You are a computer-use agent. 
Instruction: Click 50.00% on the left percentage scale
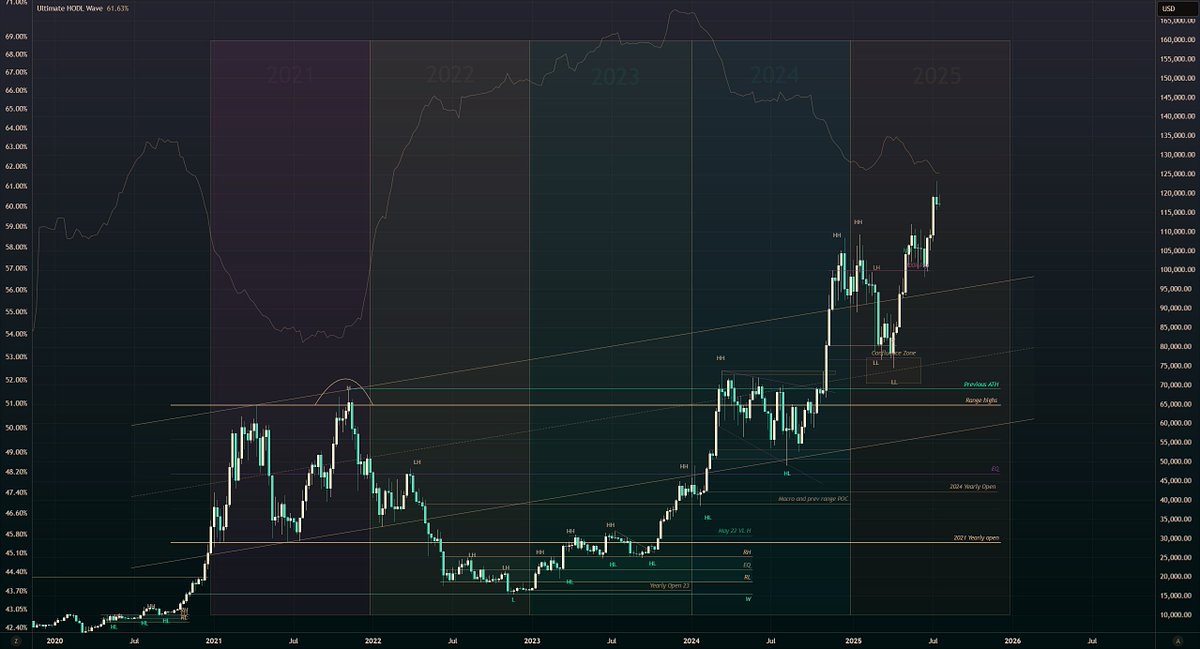[17, 427]
